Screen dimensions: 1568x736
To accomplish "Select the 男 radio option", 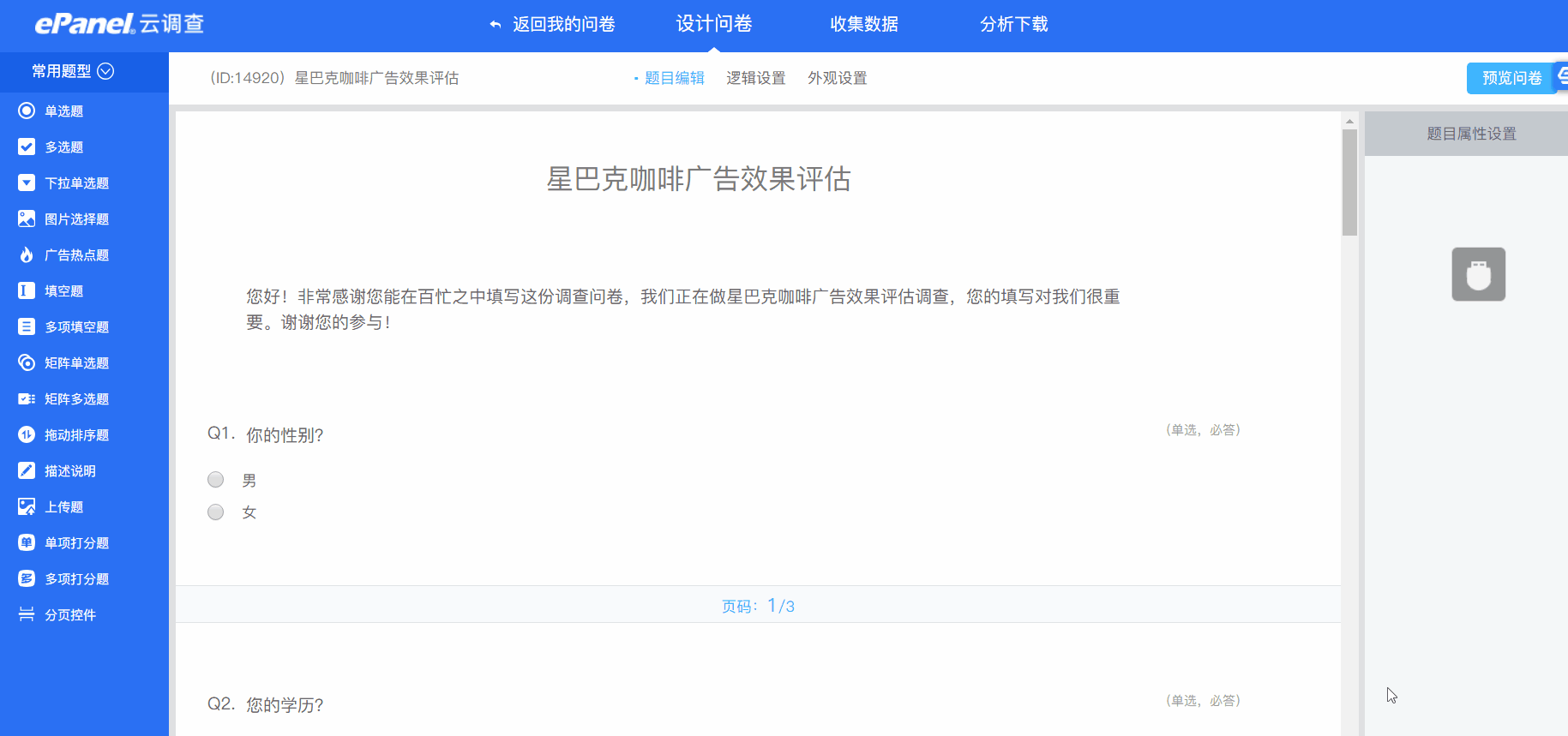I will 216,480.
